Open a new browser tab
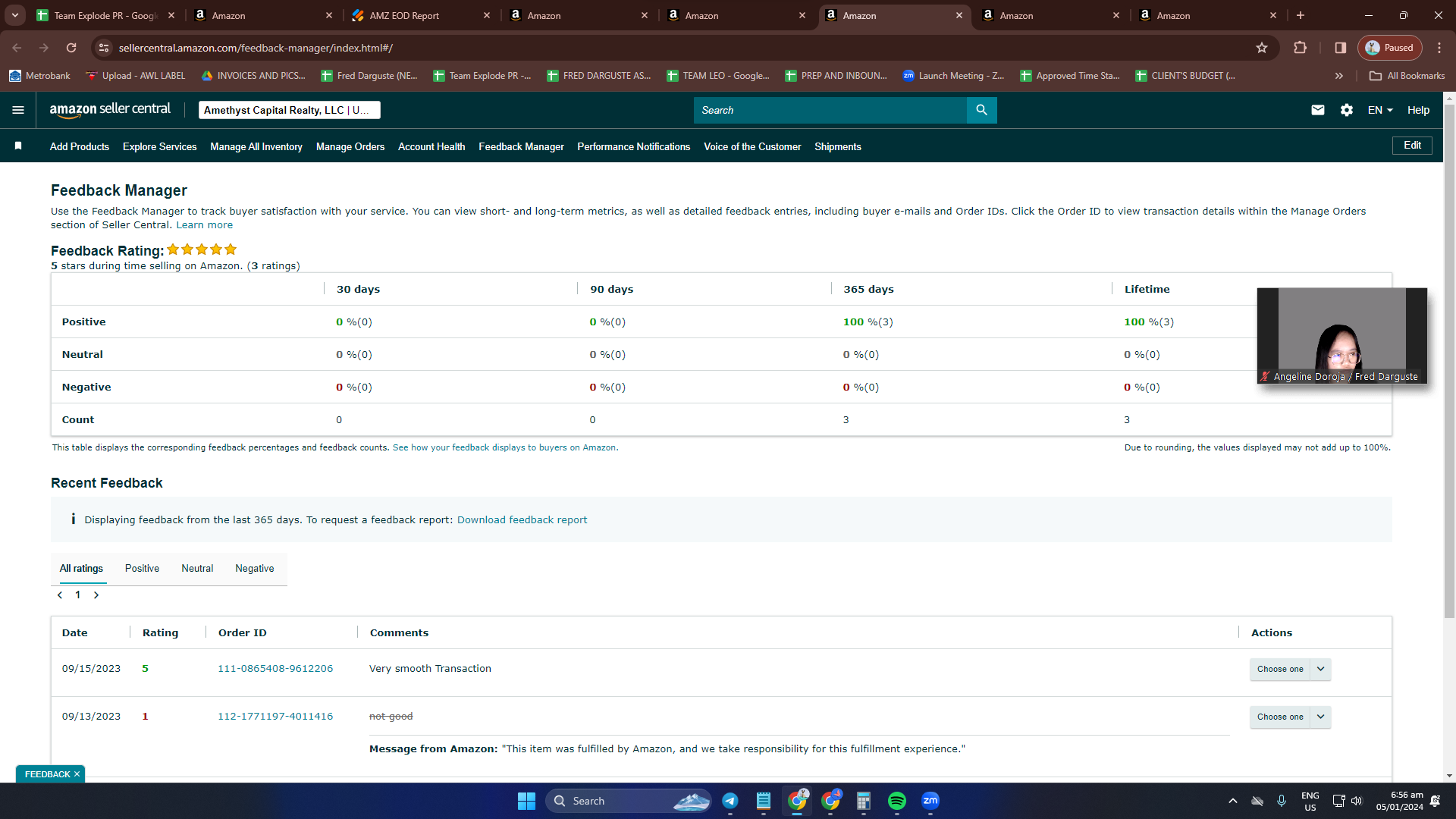Viewport: 1456px width, 819px height. pos(1301,15)
